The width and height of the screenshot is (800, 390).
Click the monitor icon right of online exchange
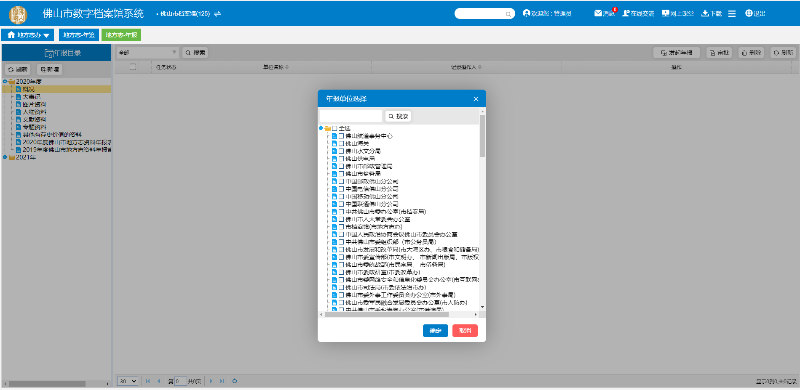[665, 13]
